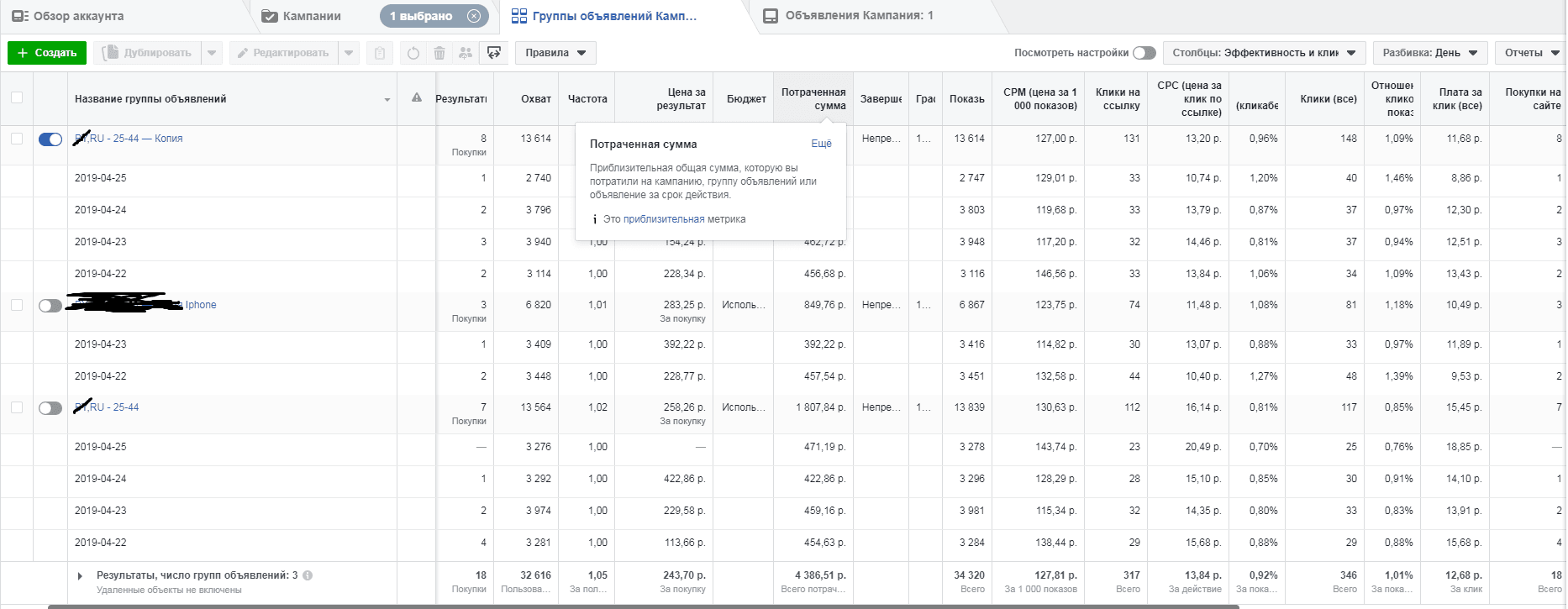The height and width of the screenshot is (609, 1568).
Task: Sort by Цена за результат column header
Action: [x=663, y=99]
